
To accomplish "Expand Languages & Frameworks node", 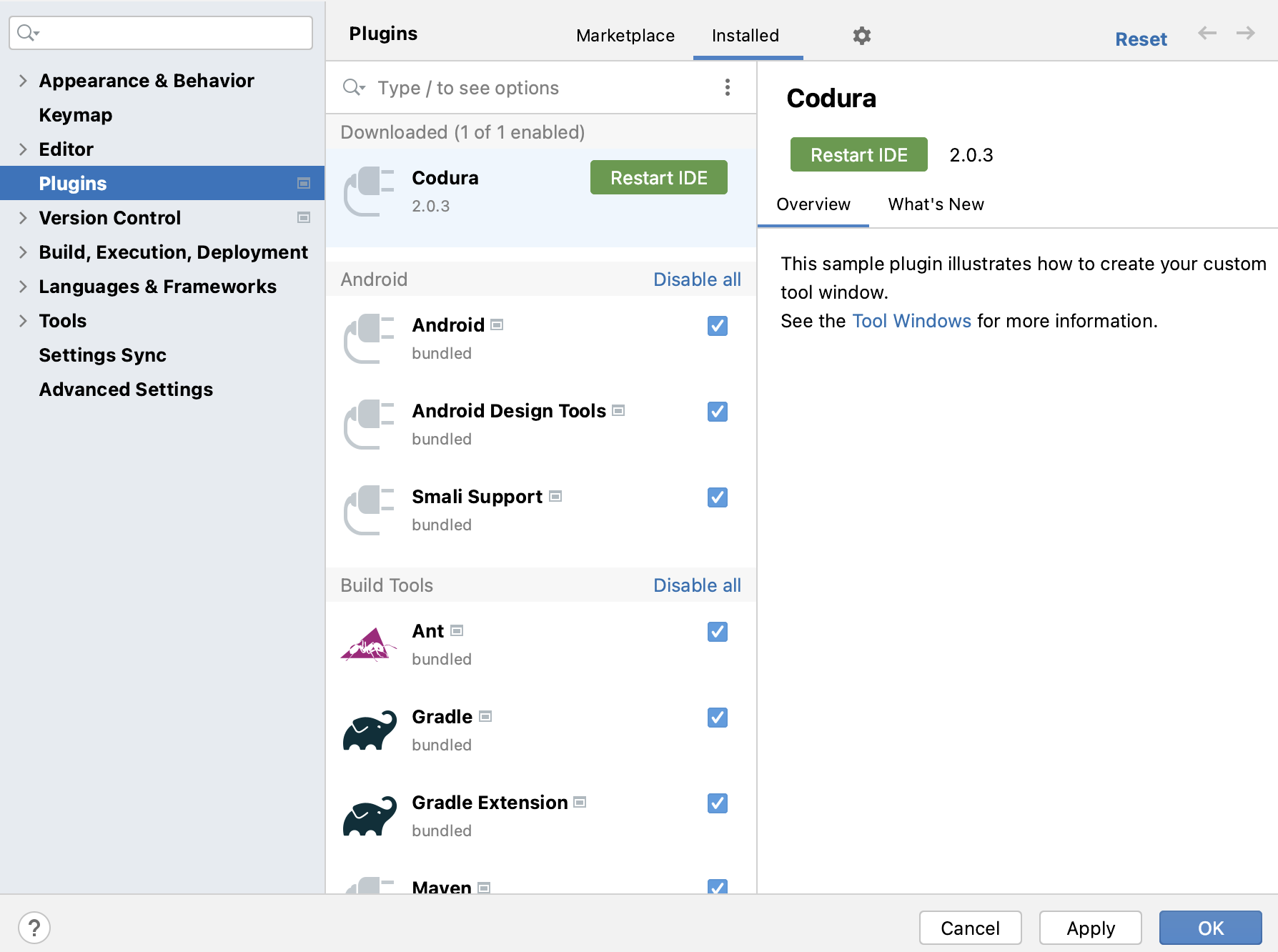I will [x=23, y=287].
